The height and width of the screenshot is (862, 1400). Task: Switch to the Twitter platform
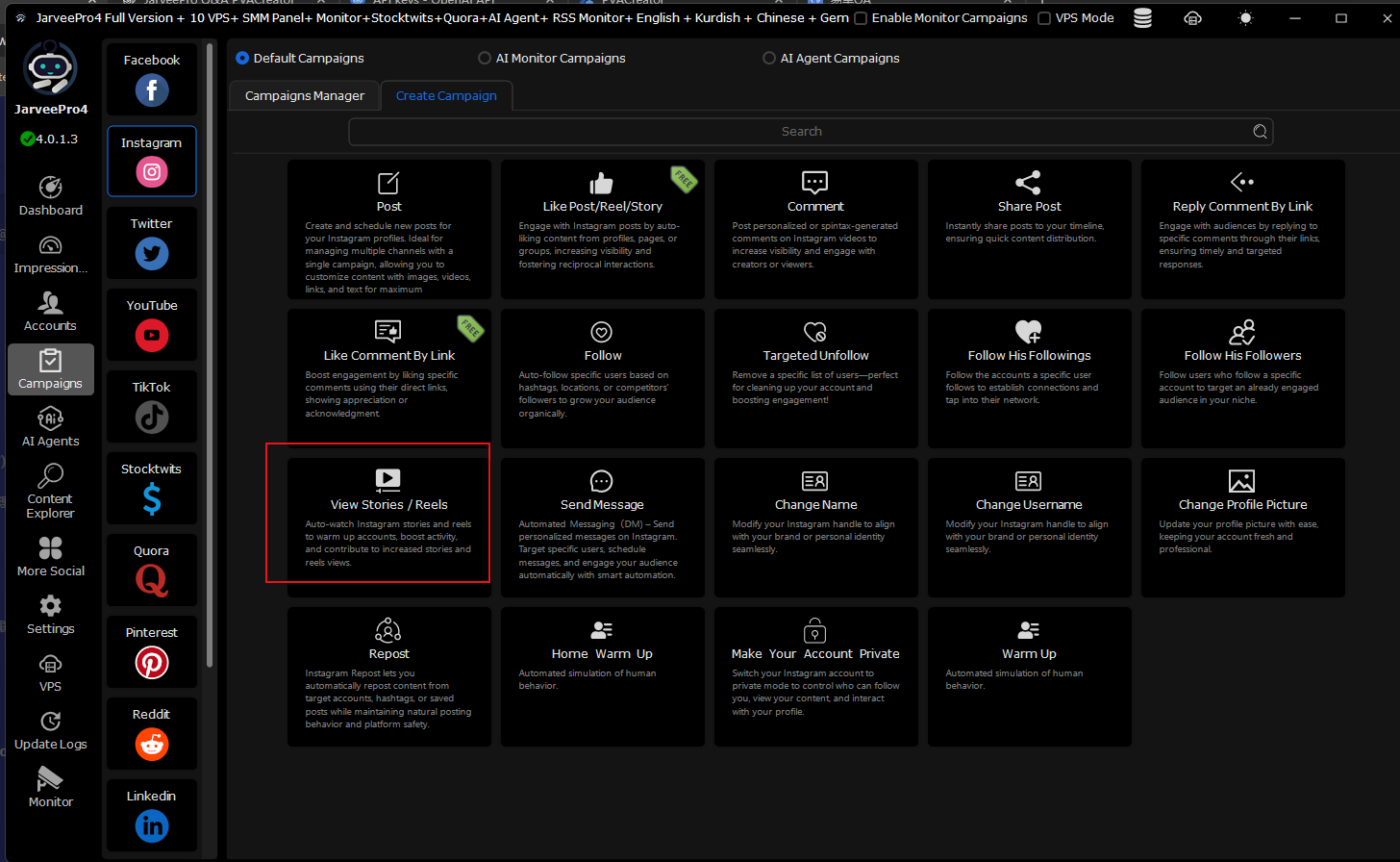tap(152, 254)
